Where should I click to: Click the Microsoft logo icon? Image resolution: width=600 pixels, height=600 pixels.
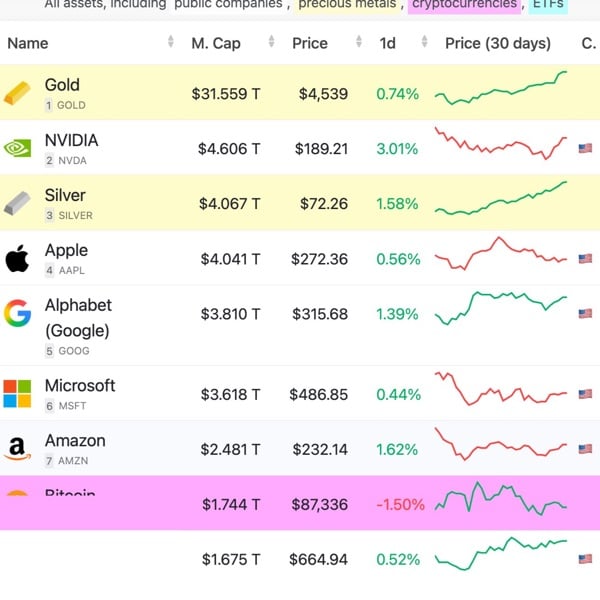pyautogui.click(x=17, y=393)
